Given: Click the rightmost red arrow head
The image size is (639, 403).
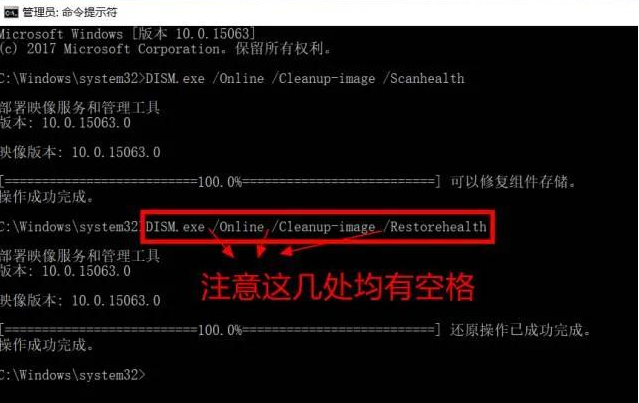Looking at the screenshot, I should tap(287, 251).
